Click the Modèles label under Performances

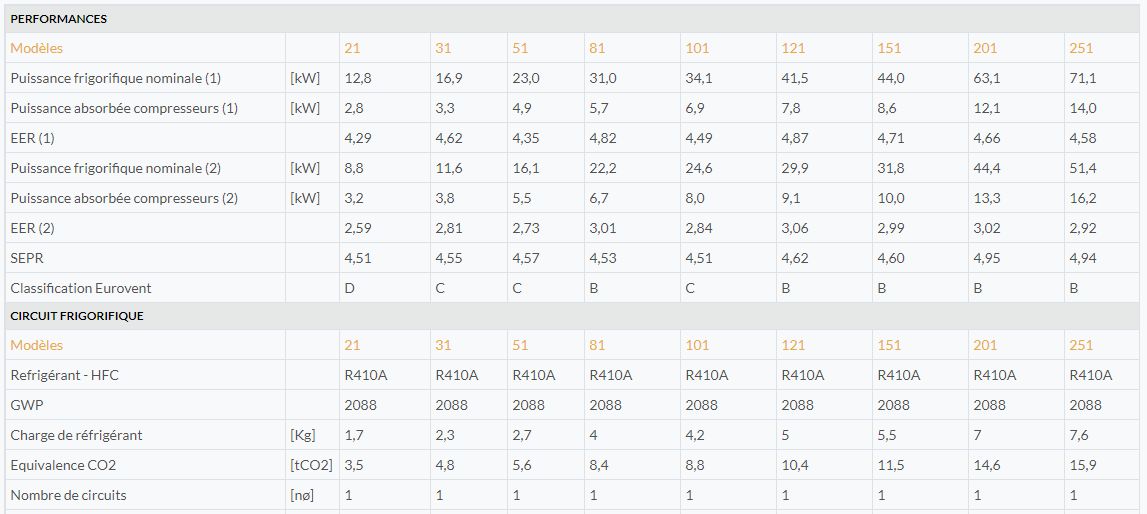[x=37, y=48]
